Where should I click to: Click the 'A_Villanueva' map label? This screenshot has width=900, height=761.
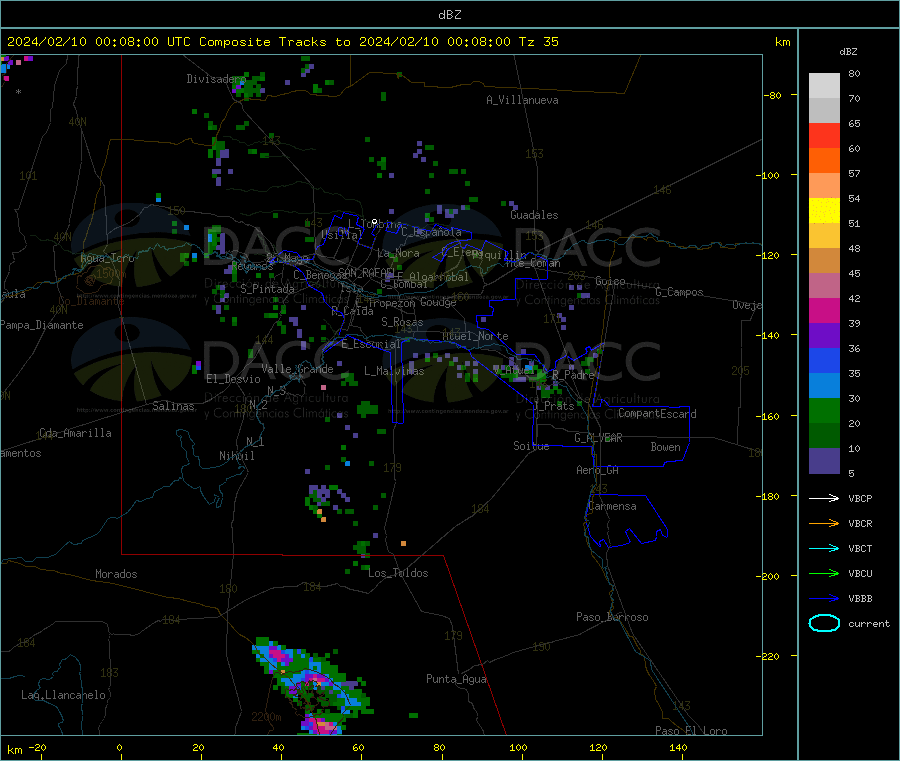point(522,100)
